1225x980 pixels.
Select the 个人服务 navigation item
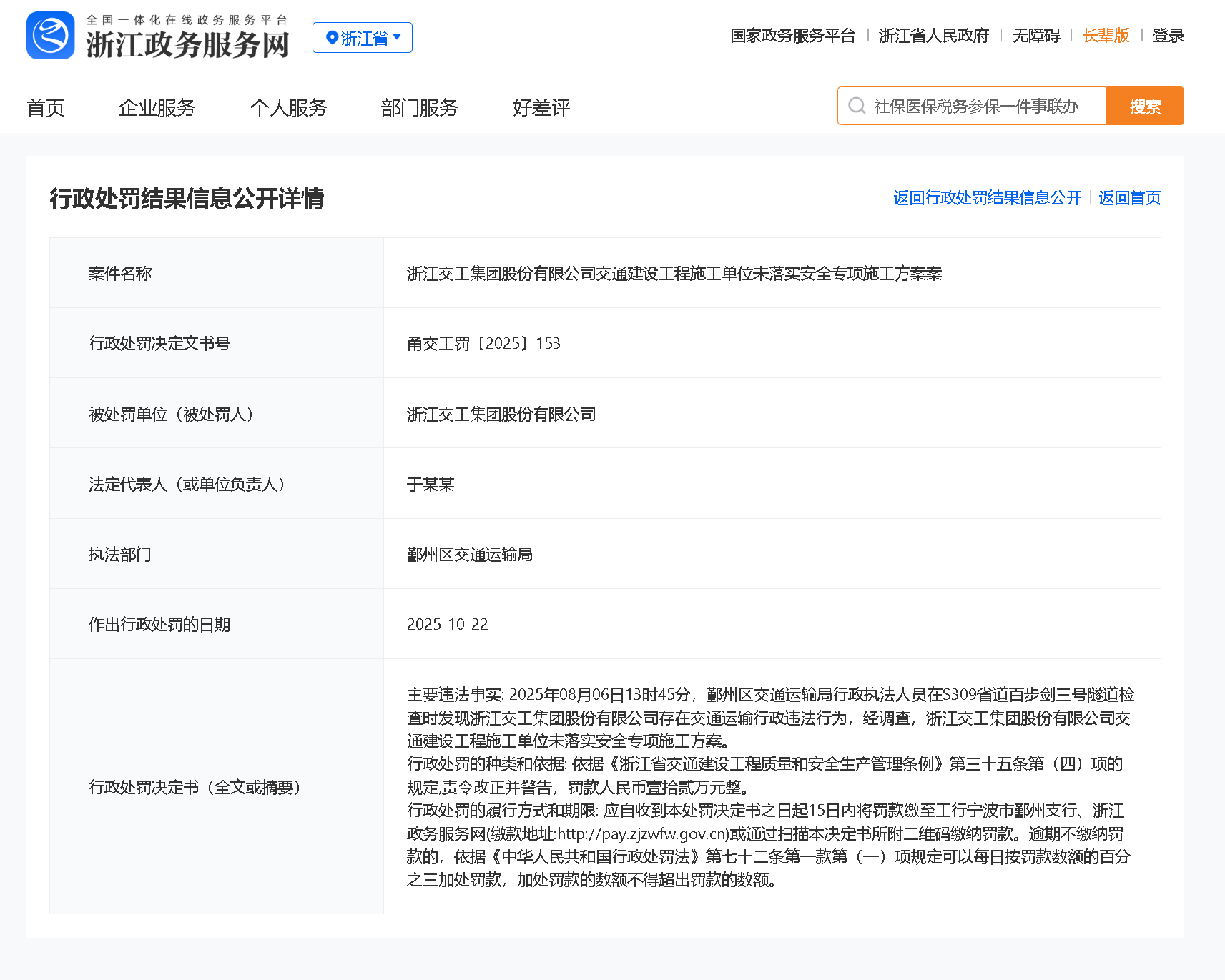pyautogui.click(x=288, y=108)
